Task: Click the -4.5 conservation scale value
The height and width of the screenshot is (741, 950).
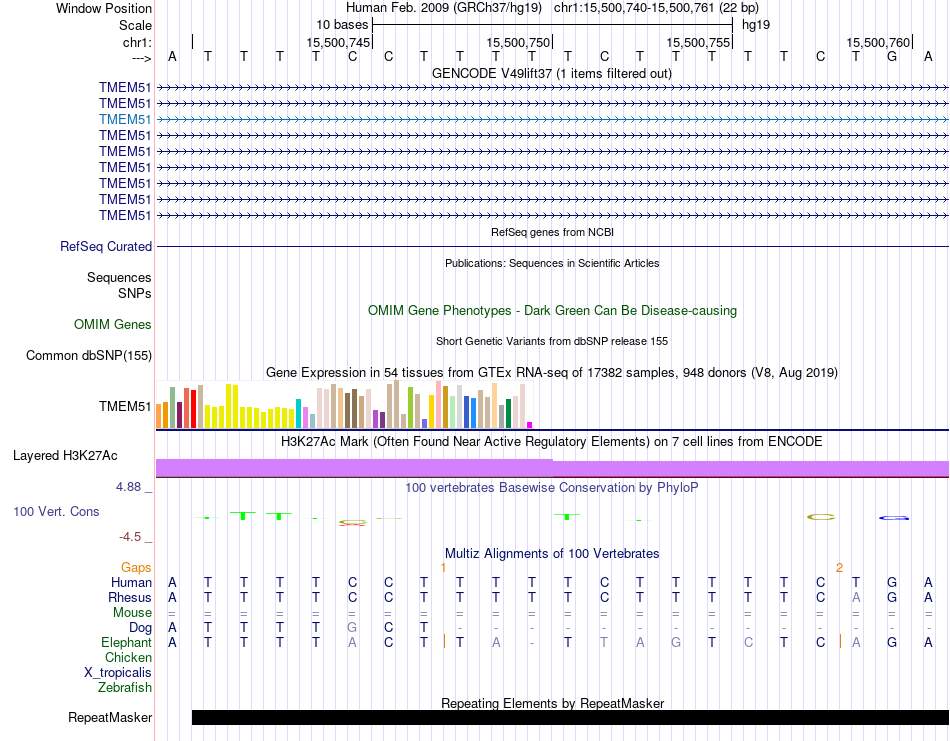Action: pyautogui.click(x=130, y=537)
